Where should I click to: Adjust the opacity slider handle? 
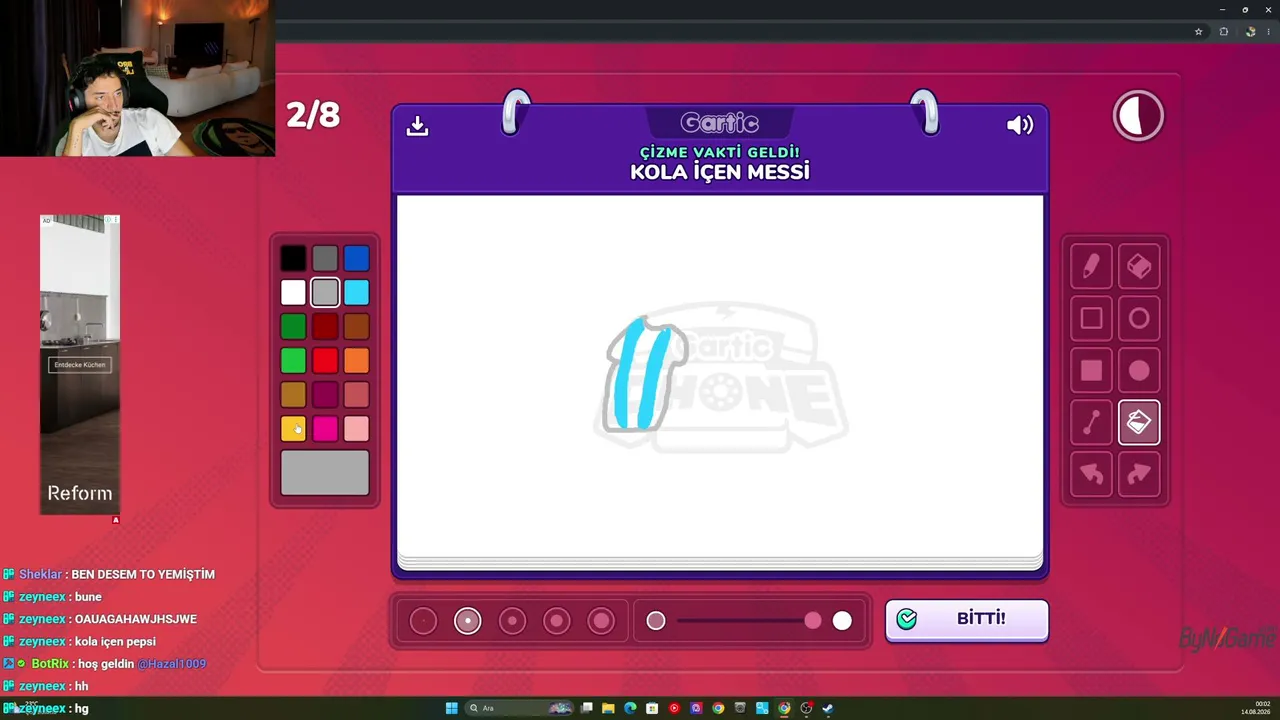(813, 621)
